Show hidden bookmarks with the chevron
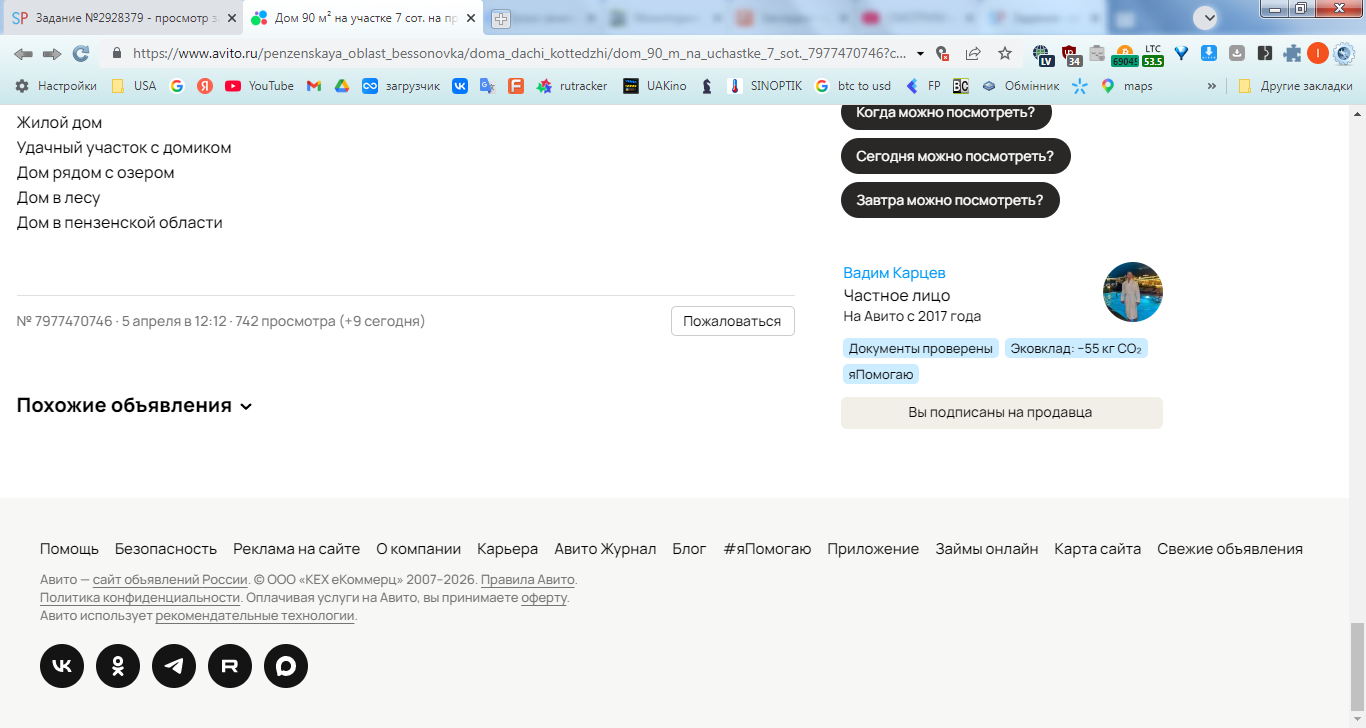 click(1212, 86)
